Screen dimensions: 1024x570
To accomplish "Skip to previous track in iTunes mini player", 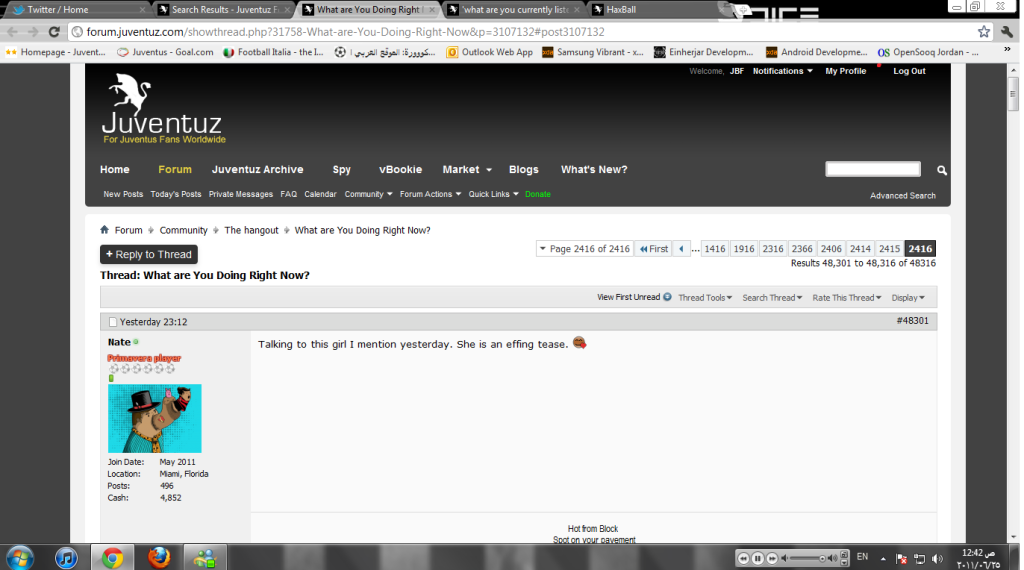I will [743, 558].
